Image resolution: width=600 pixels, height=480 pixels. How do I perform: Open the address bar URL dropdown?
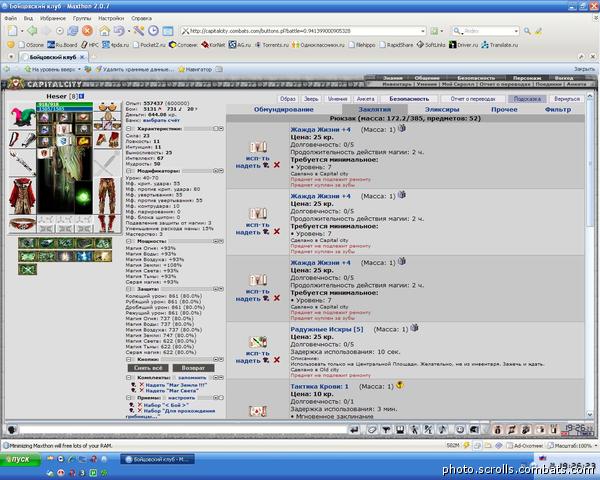tap(423, 31)
